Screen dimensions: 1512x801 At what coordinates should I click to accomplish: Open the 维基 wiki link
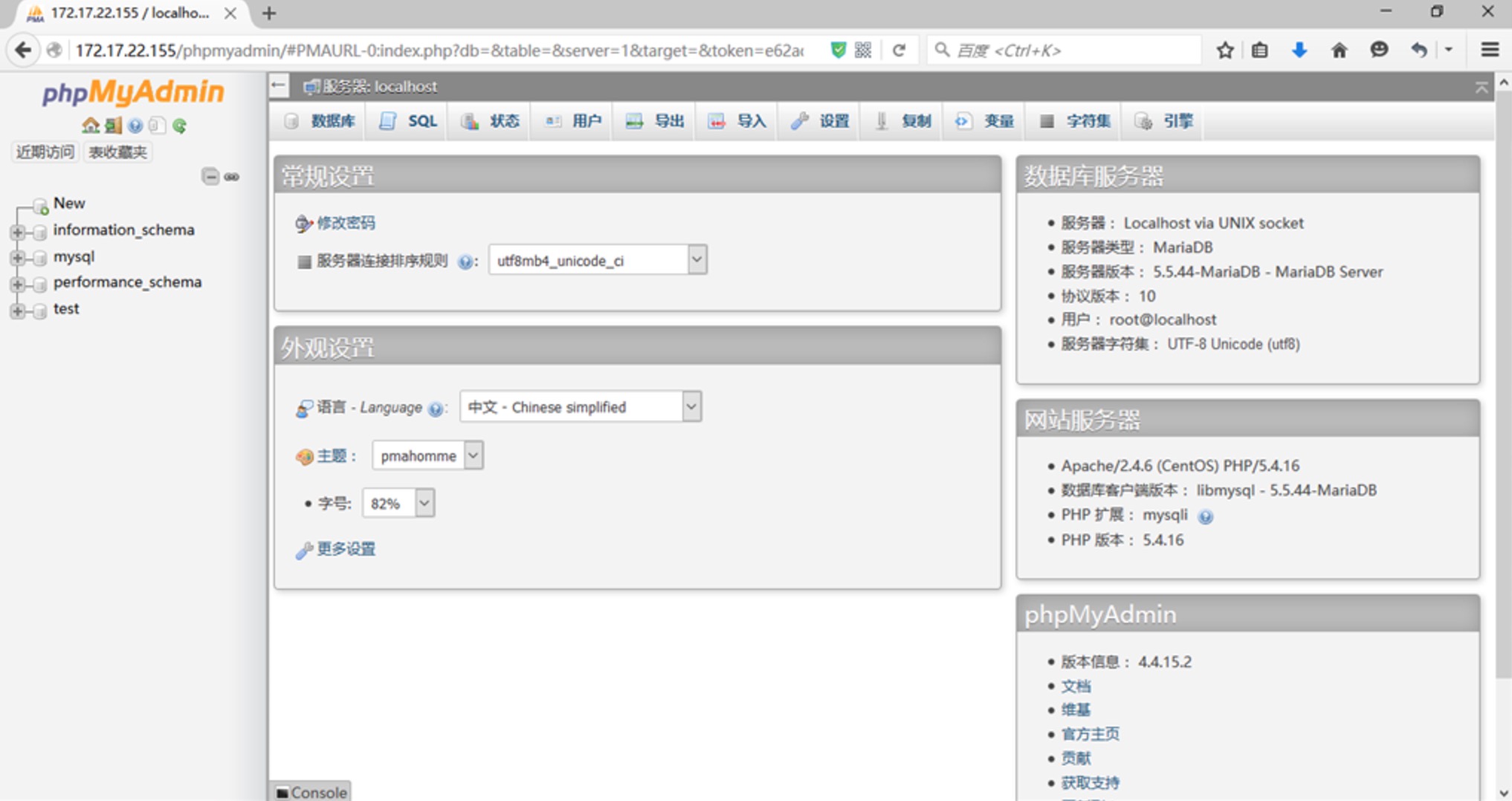1076,710
